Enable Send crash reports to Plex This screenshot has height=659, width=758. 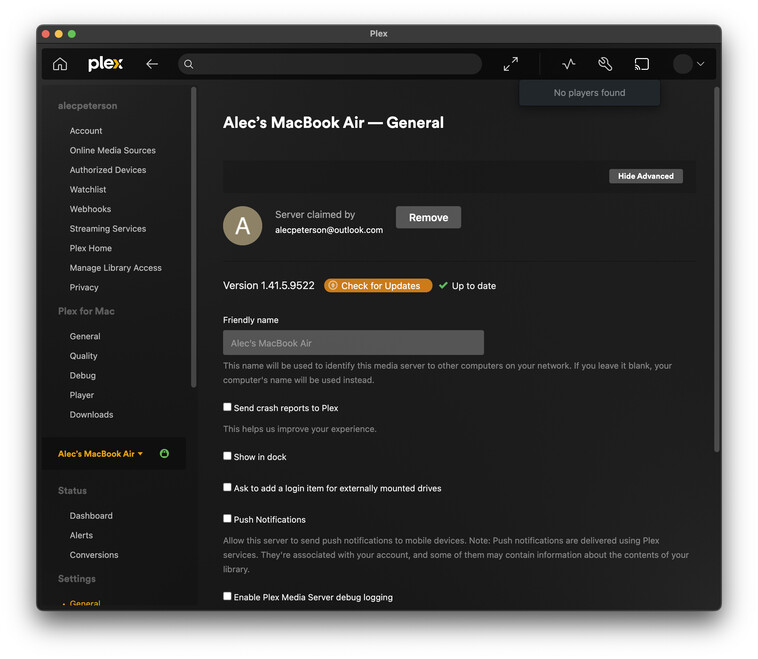click(x=227, y=407)
